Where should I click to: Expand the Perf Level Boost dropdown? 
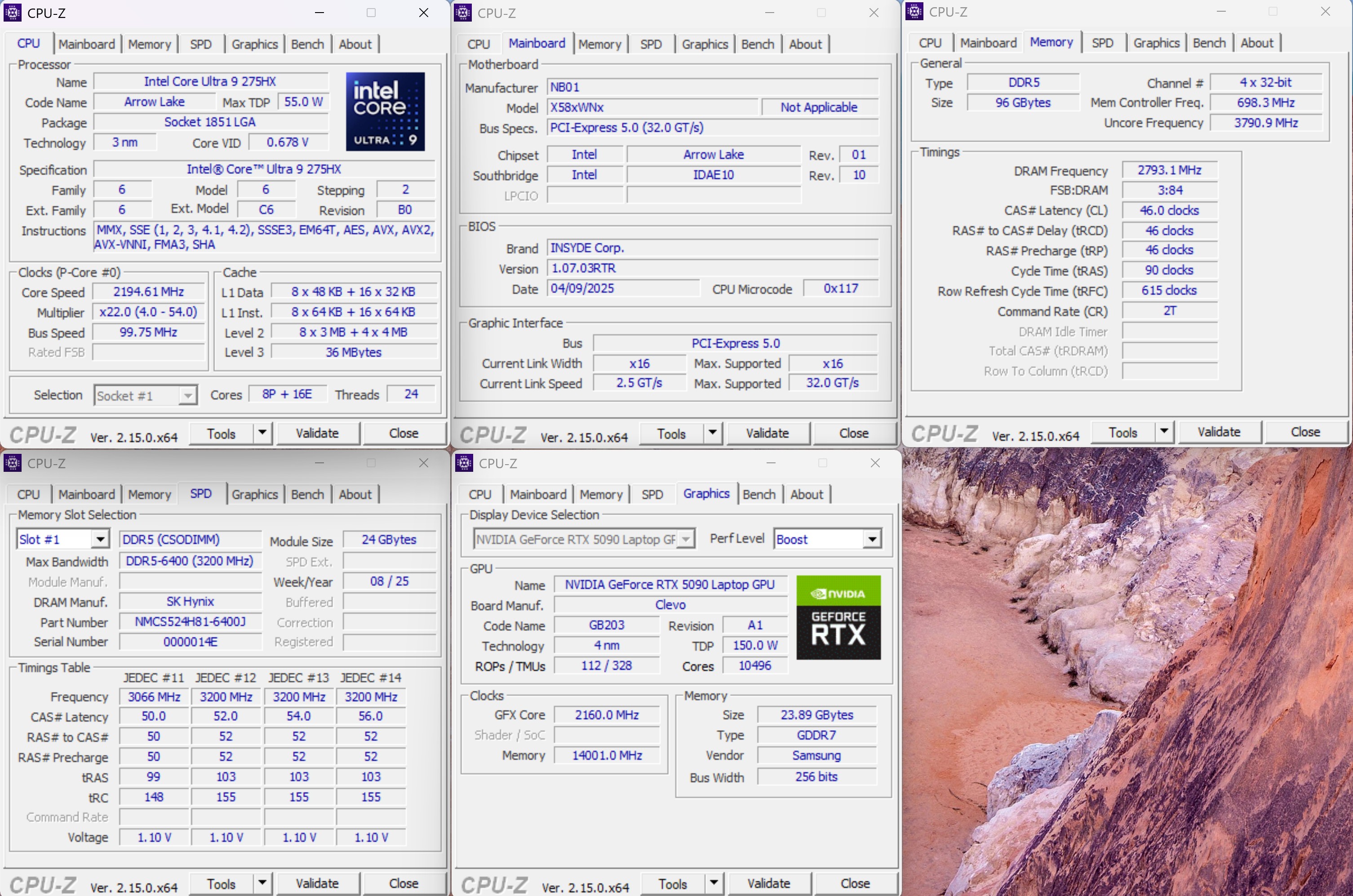click(872, 539)
